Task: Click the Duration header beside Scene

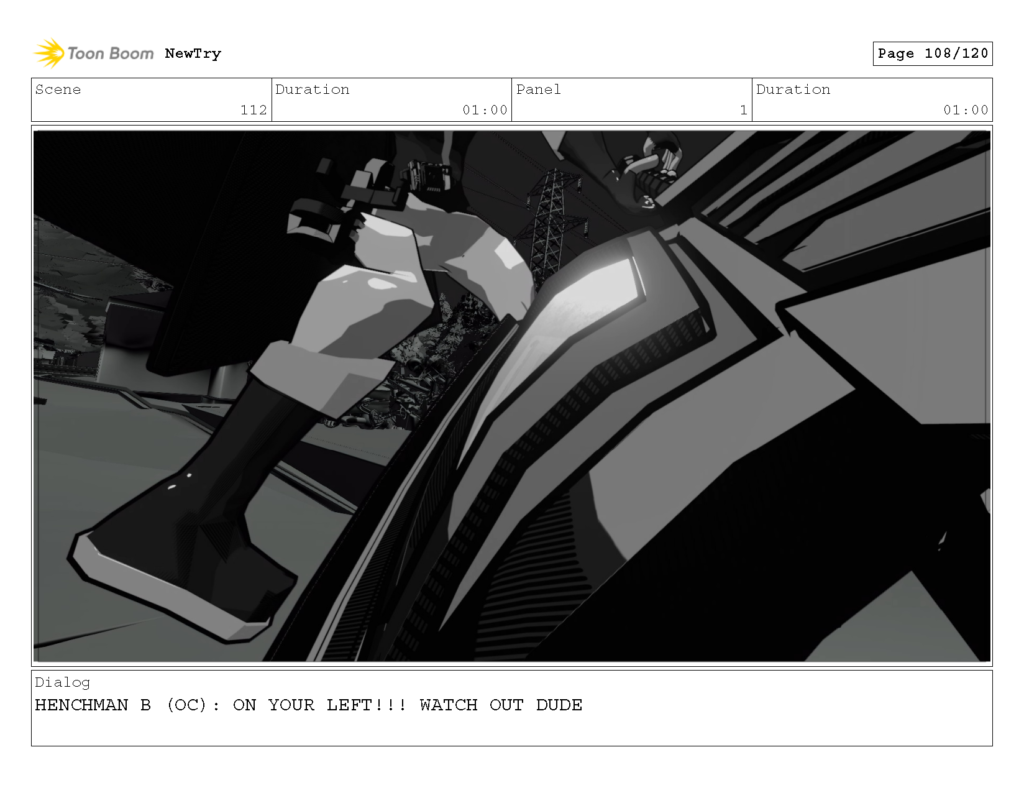Action: 313,89
